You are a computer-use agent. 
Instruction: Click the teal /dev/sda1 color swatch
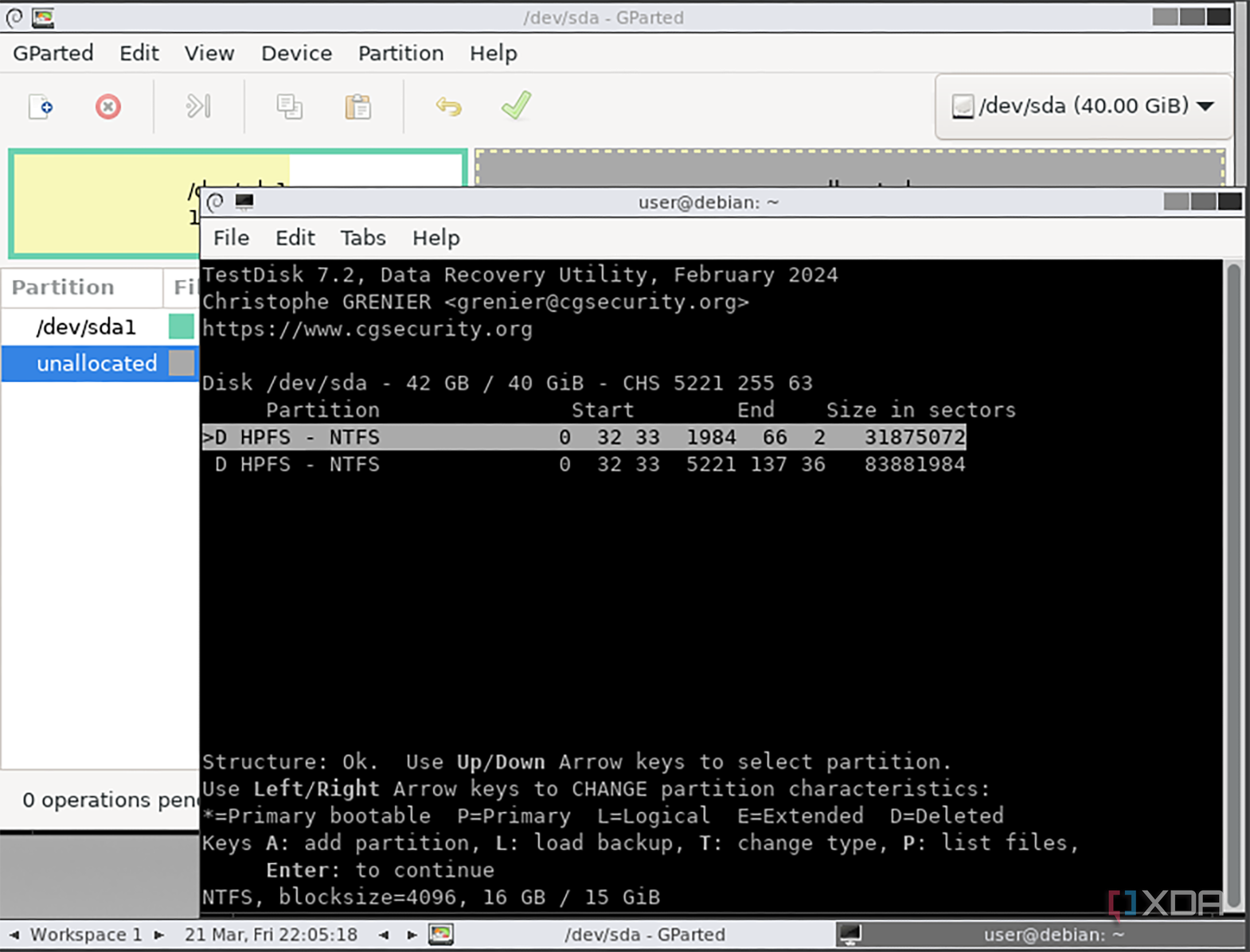(182, 326)
